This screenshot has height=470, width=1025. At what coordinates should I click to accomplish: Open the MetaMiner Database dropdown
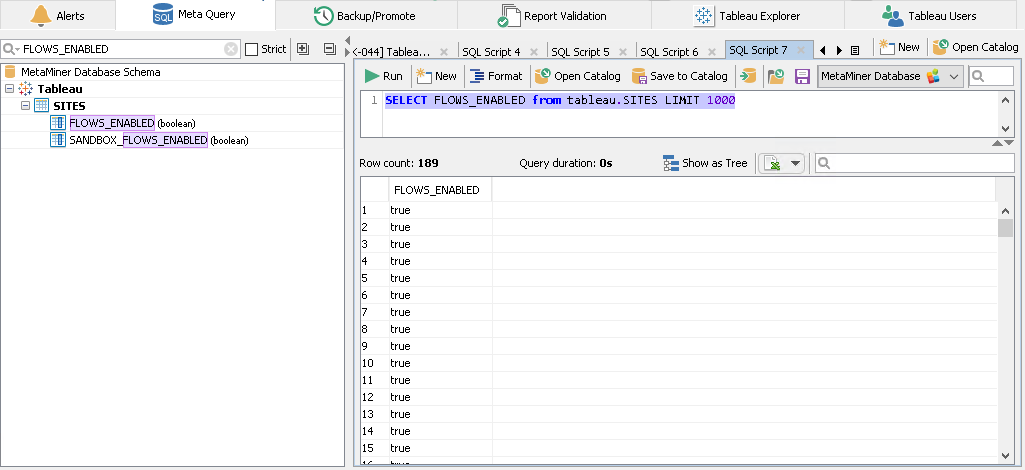(890, 76)
